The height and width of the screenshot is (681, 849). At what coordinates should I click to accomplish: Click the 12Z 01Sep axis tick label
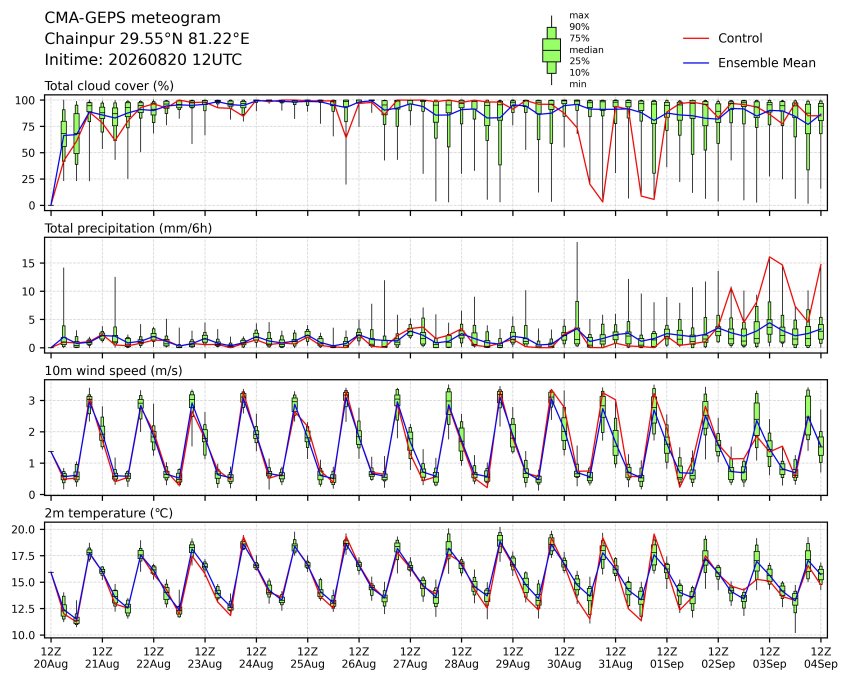[667, 658]
